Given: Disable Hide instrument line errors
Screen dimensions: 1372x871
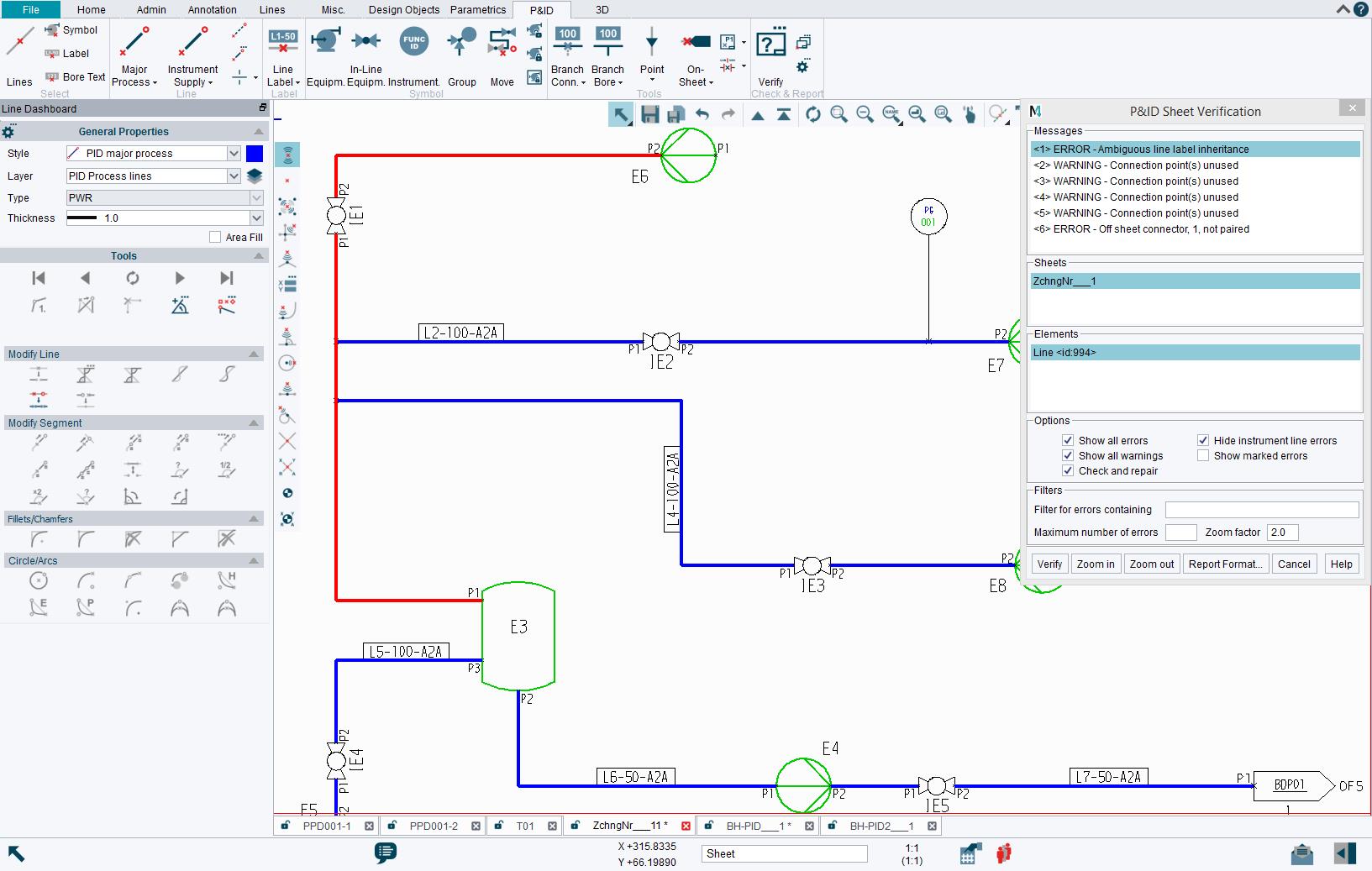Looking at the screenshot, I should 1204,440.
